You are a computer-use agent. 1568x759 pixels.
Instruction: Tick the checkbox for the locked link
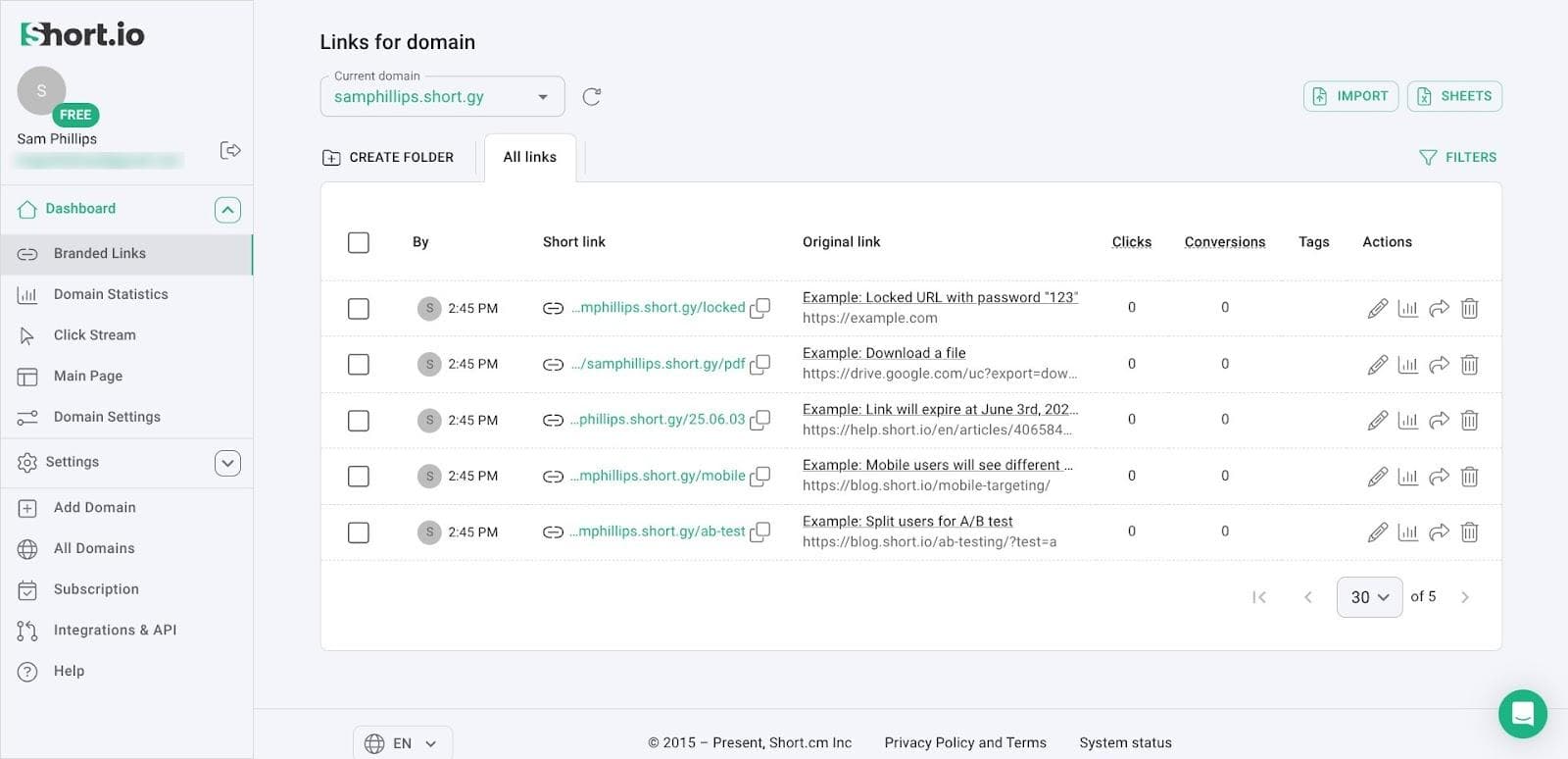point(359,308)
